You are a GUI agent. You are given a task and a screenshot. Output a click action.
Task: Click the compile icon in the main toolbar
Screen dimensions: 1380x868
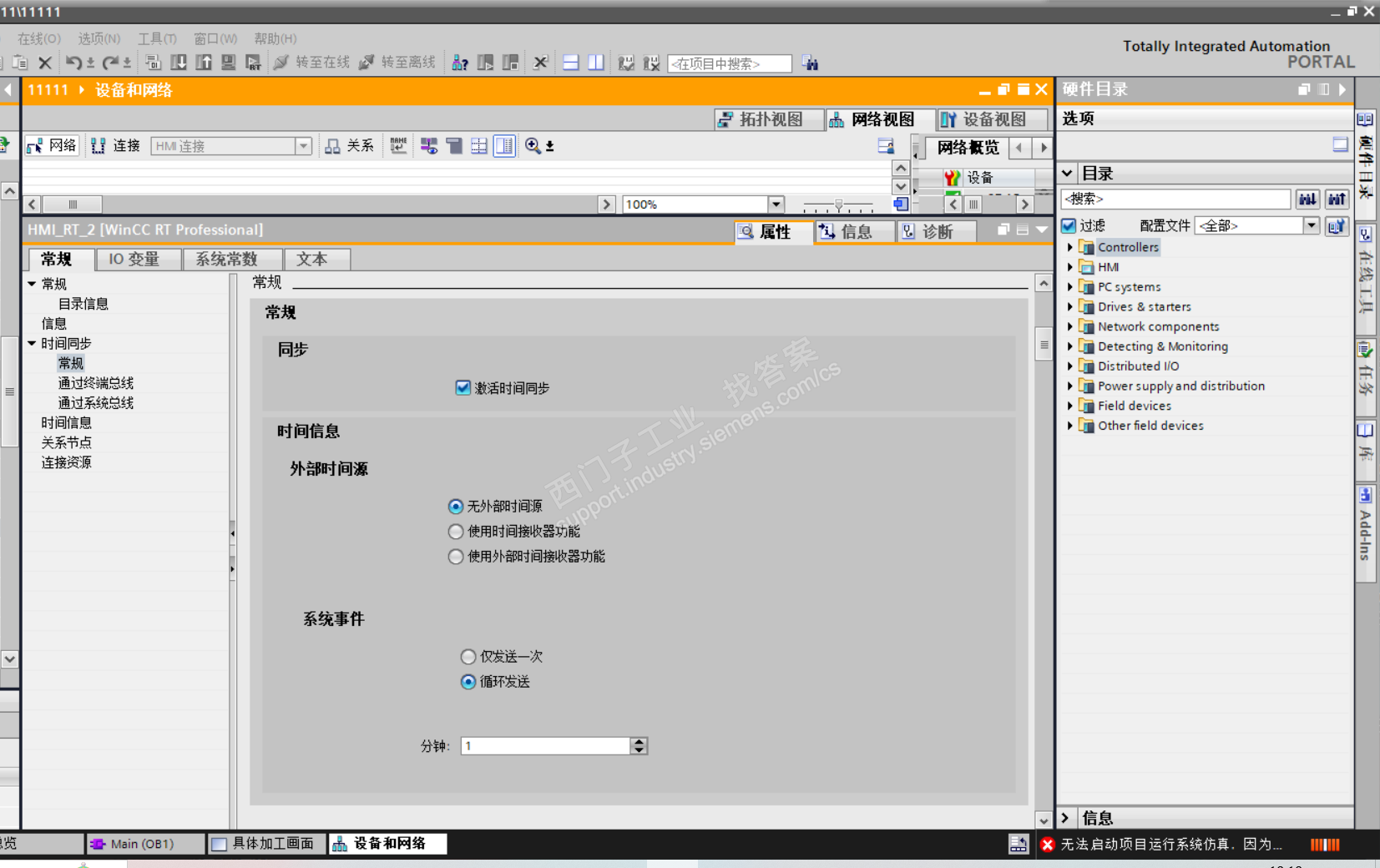coord(153,63)
